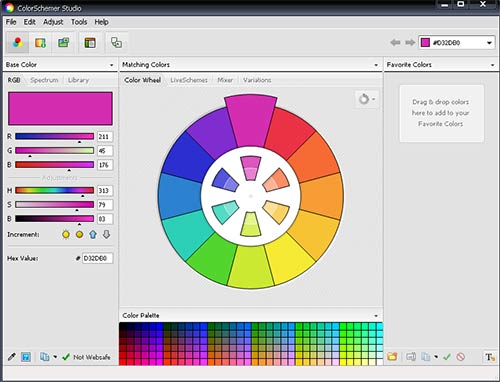500x382 pixels.
Task: Click the increment up arrow icon
Action: pyautogui.click(x=93, y=235)
